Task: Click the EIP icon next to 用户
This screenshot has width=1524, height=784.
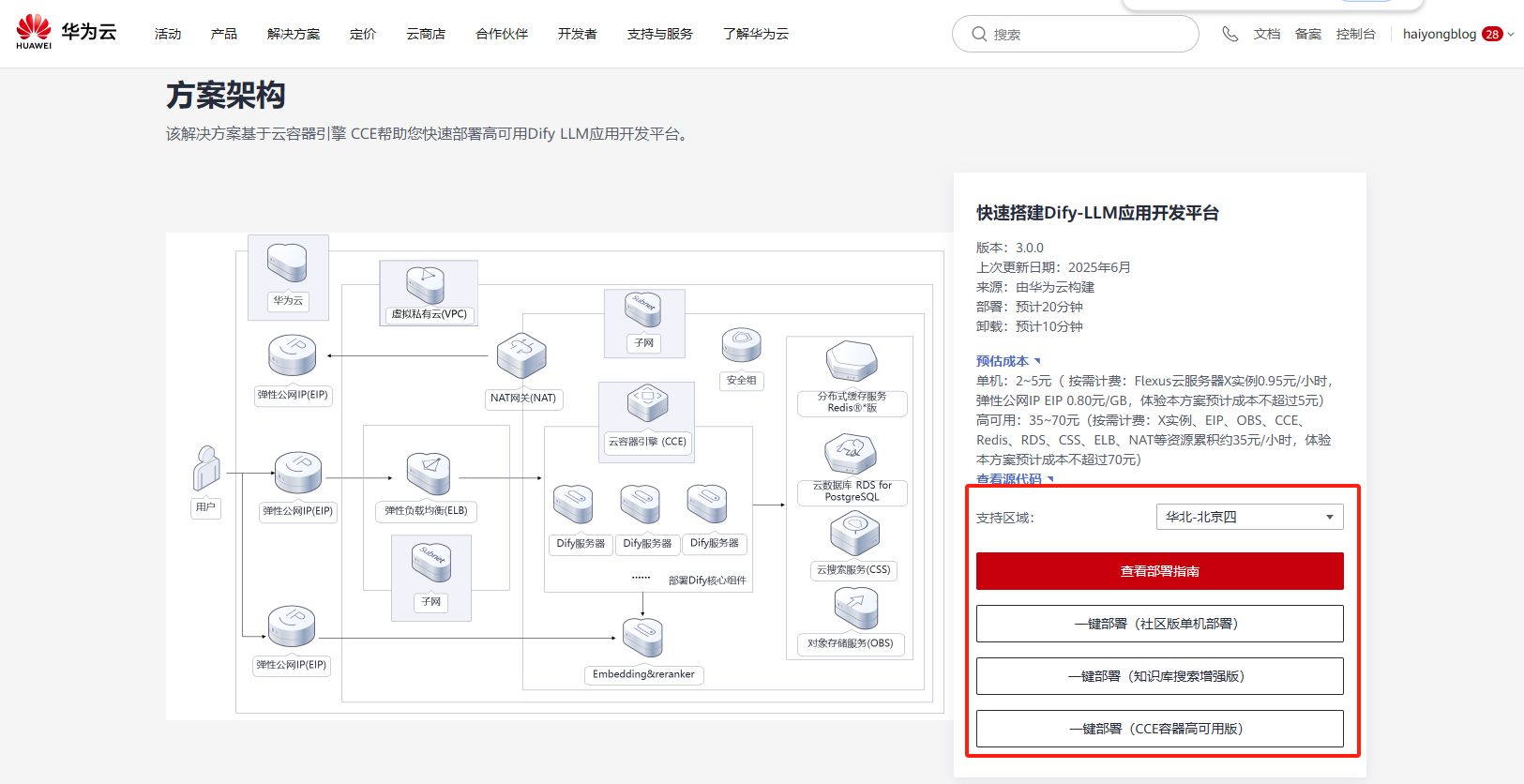Action: 298,473
